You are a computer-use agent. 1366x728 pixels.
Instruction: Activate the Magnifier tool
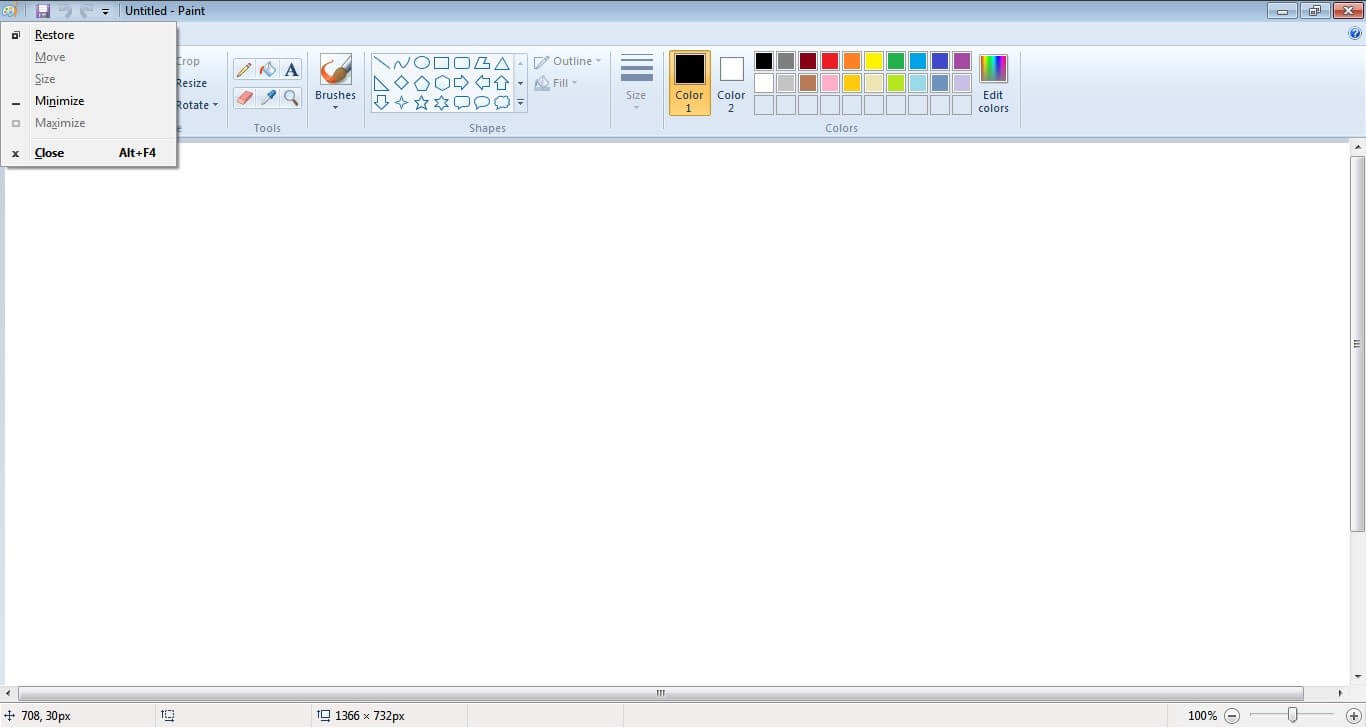[292, 98]
